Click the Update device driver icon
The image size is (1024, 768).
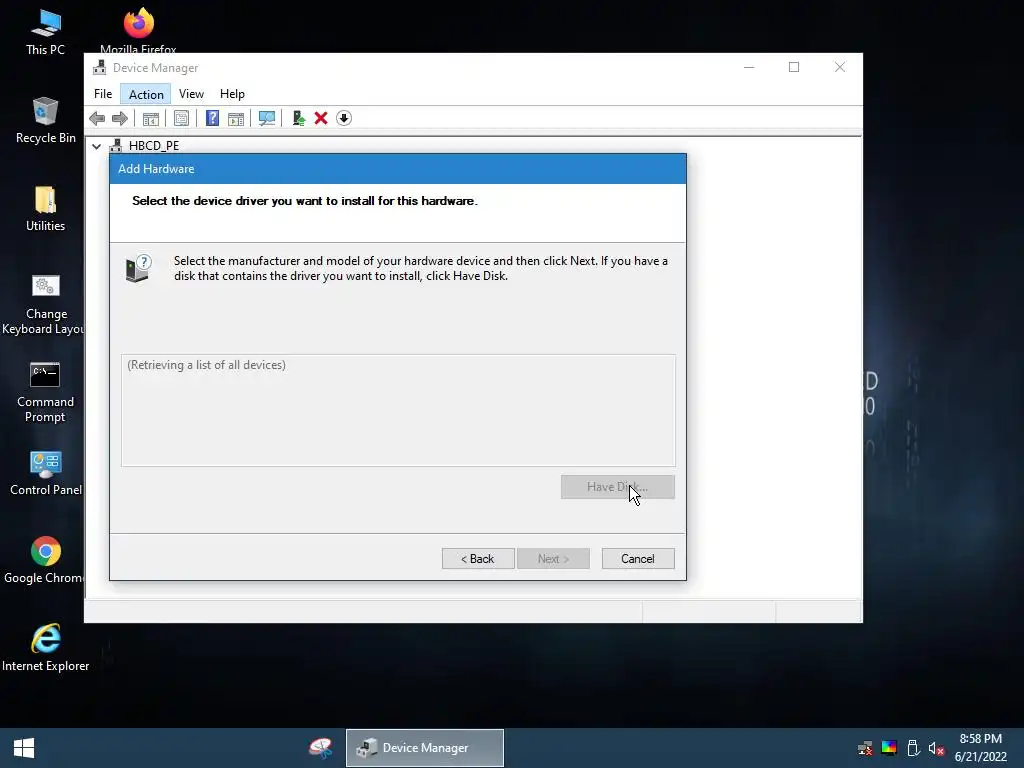pos(298,118)
